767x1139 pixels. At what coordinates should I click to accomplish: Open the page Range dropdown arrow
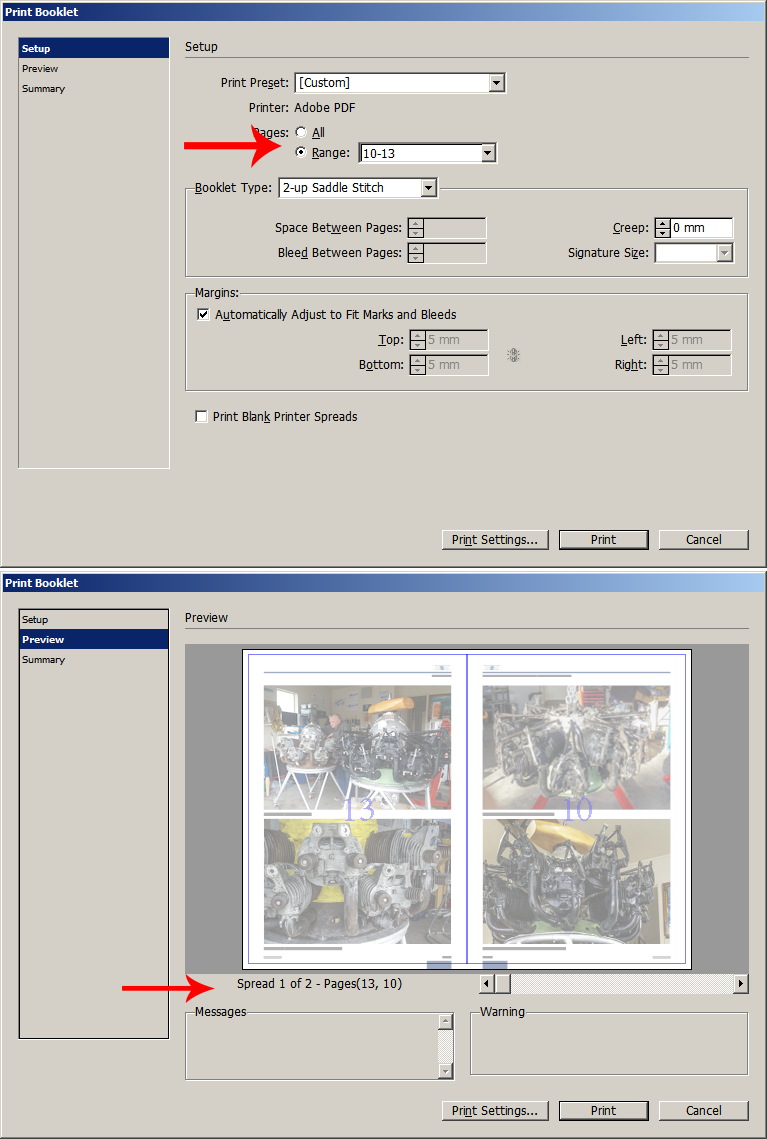click(x=488, y=153)
